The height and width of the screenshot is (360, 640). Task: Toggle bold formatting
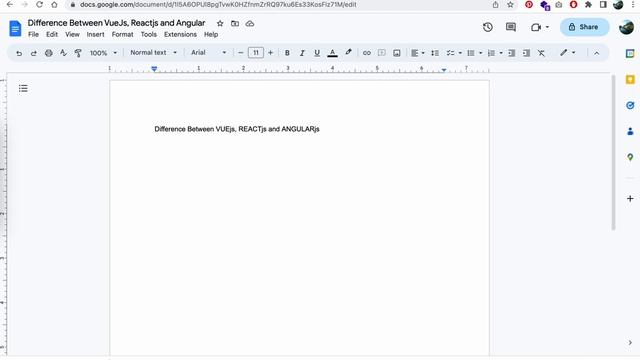click(x=287, y=53)
